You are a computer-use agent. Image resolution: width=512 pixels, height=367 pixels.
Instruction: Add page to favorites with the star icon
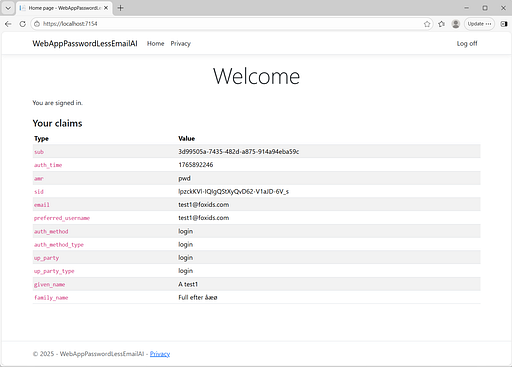tap(427, 24)
